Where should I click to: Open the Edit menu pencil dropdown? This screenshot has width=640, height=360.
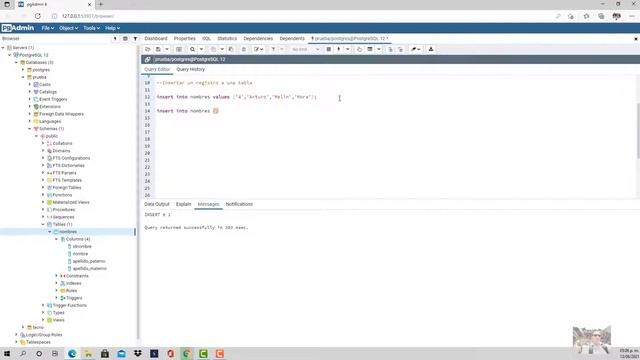point(258,49)
